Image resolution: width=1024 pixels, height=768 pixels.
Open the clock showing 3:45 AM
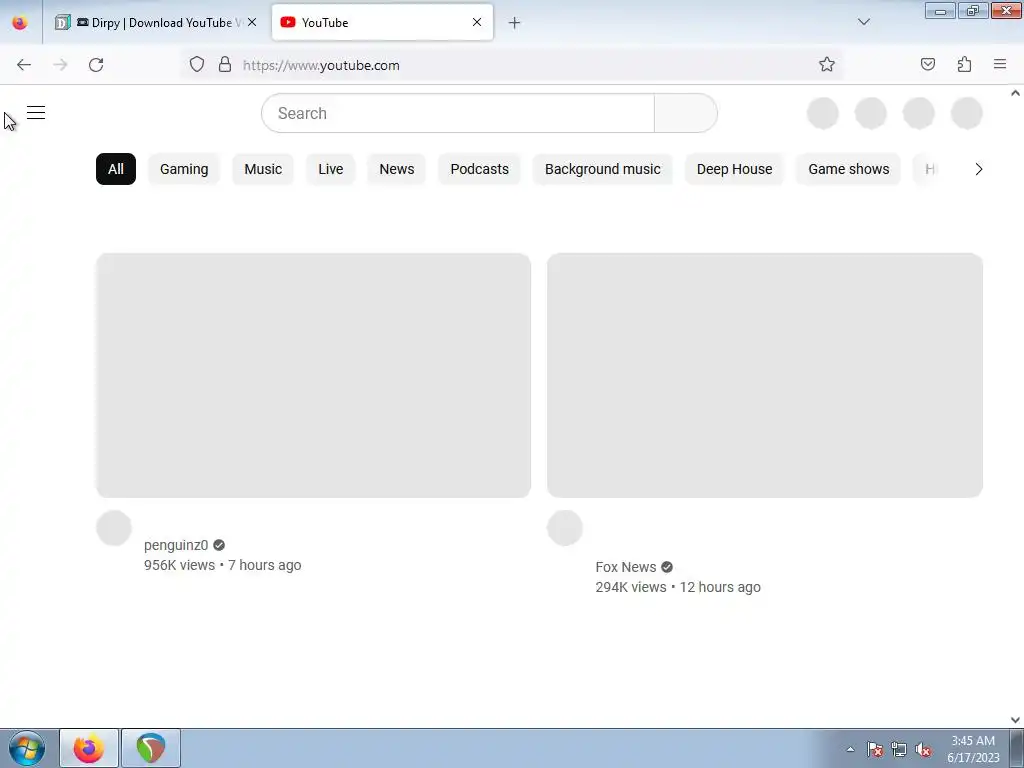click(973, 749)
